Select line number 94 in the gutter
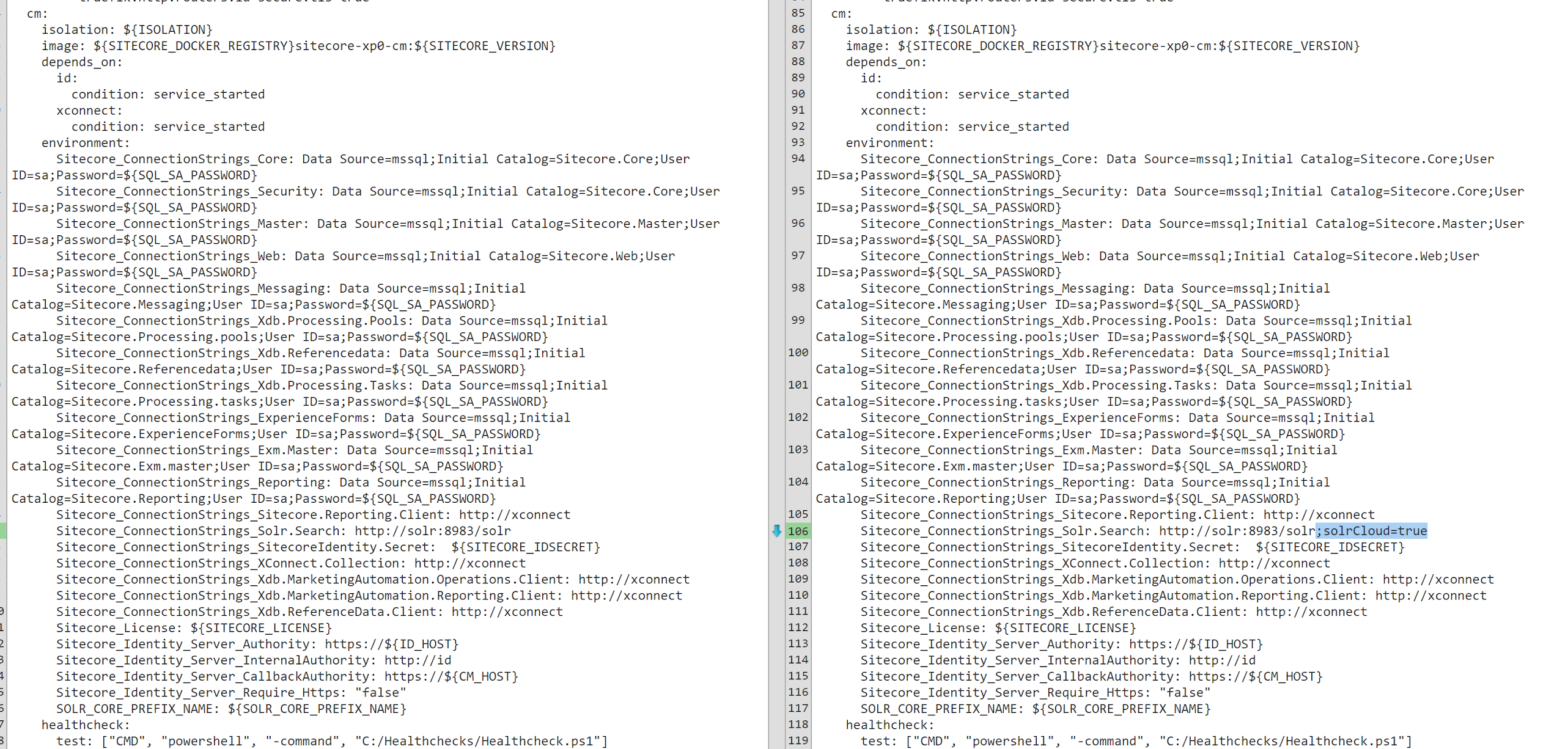Image resolution: width=1568 pixels, height=749 pixels. (798, 158)
